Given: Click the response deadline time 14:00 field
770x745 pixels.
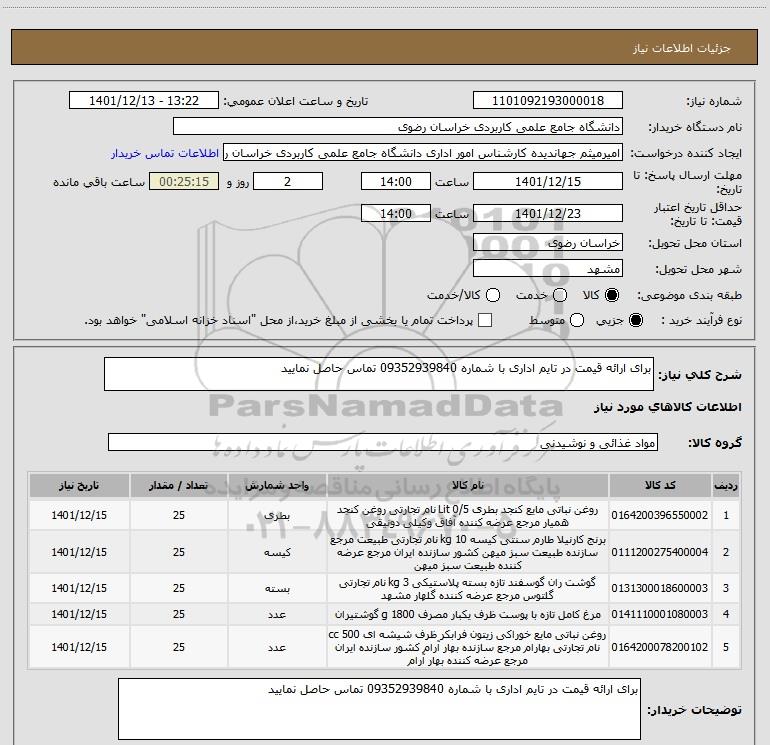Looking at the screenshot, I should (396, 181).
